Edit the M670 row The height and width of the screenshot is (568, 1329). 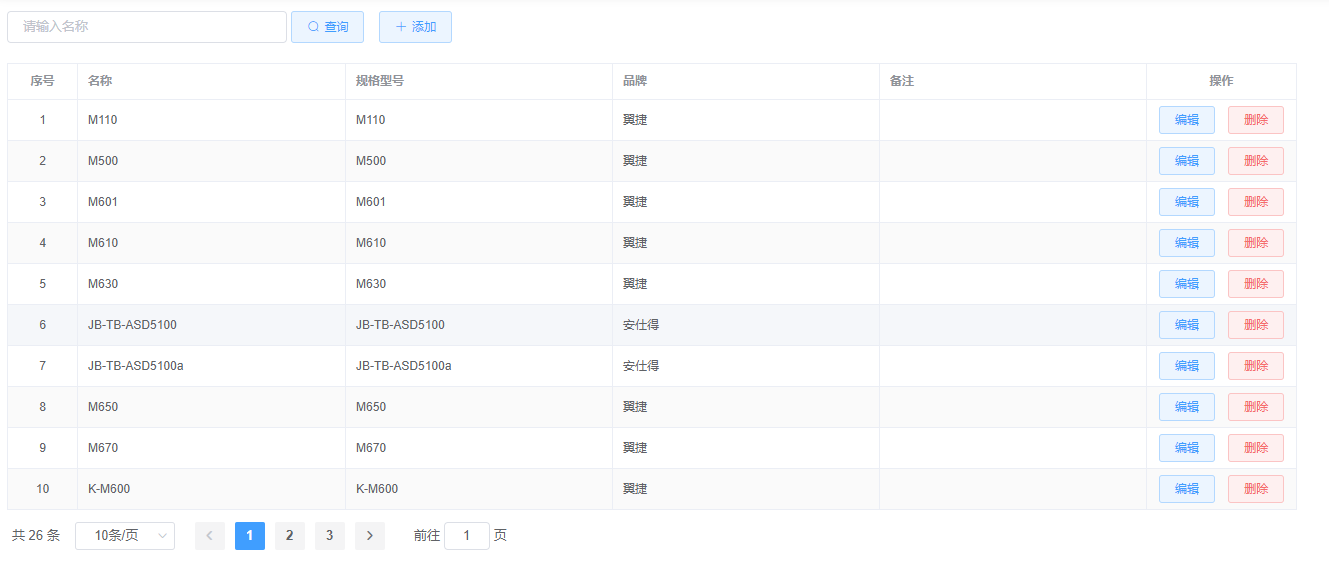tap(1186, 448)
